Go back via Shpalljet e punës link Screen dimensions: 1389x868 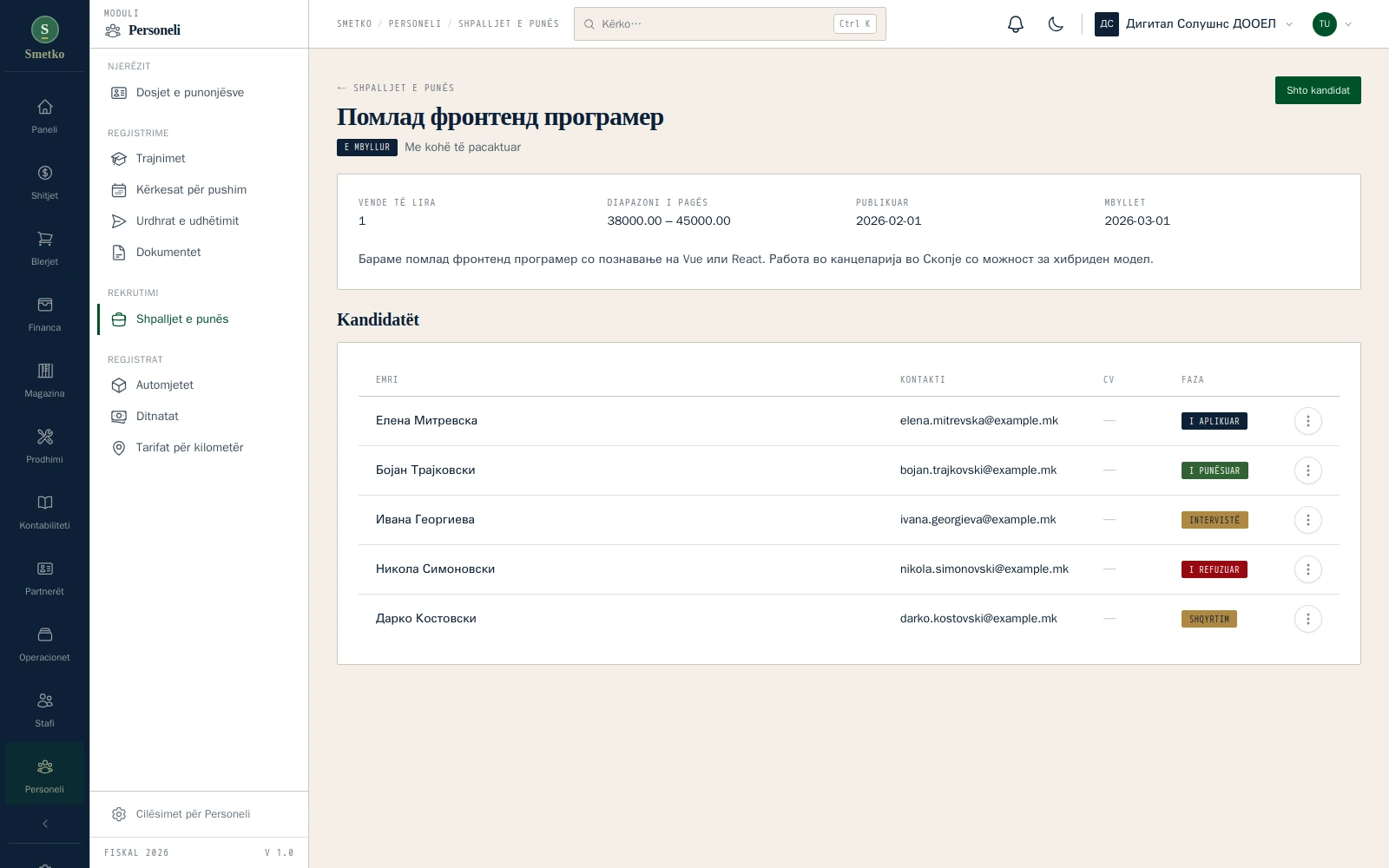(x=396, y=88)
